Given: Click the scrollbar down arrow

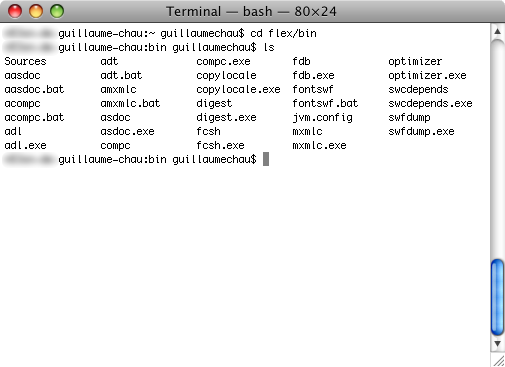Looking at the screenshot, I should click(497, 343).
